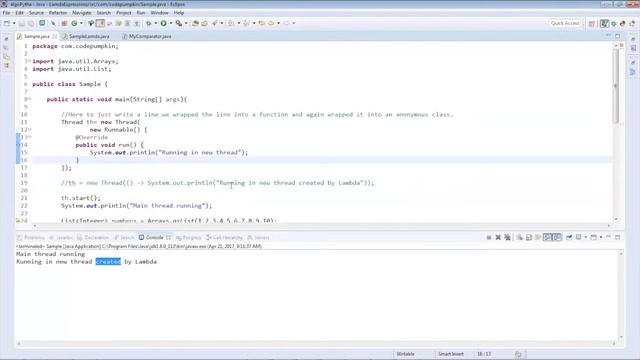Click the New Java Package icon
The image size is (640, 360).
pos(64,23)
